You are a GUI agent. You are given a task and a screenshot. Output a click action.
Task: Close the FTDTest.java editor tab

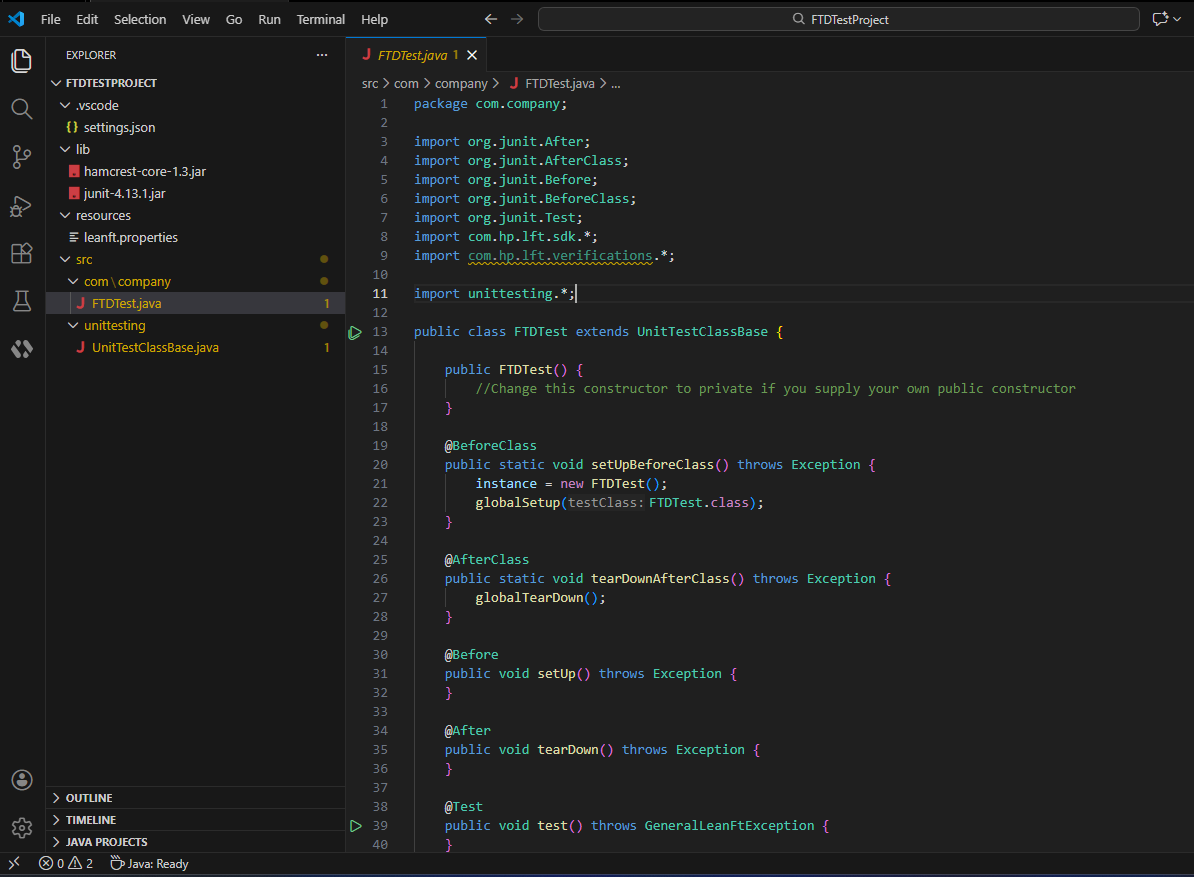pyautogui.click(x=472, y=55)
